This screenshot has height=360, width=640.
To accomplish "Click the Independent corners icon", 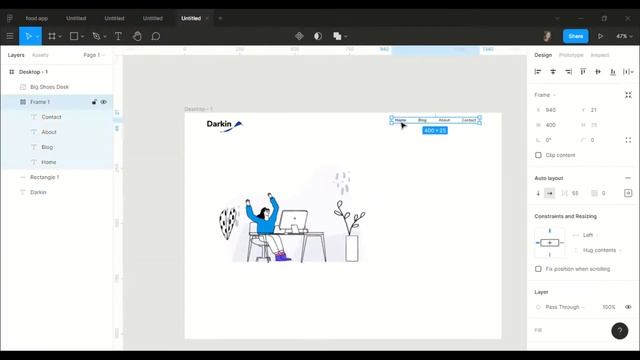I will [x=628, y=140].
